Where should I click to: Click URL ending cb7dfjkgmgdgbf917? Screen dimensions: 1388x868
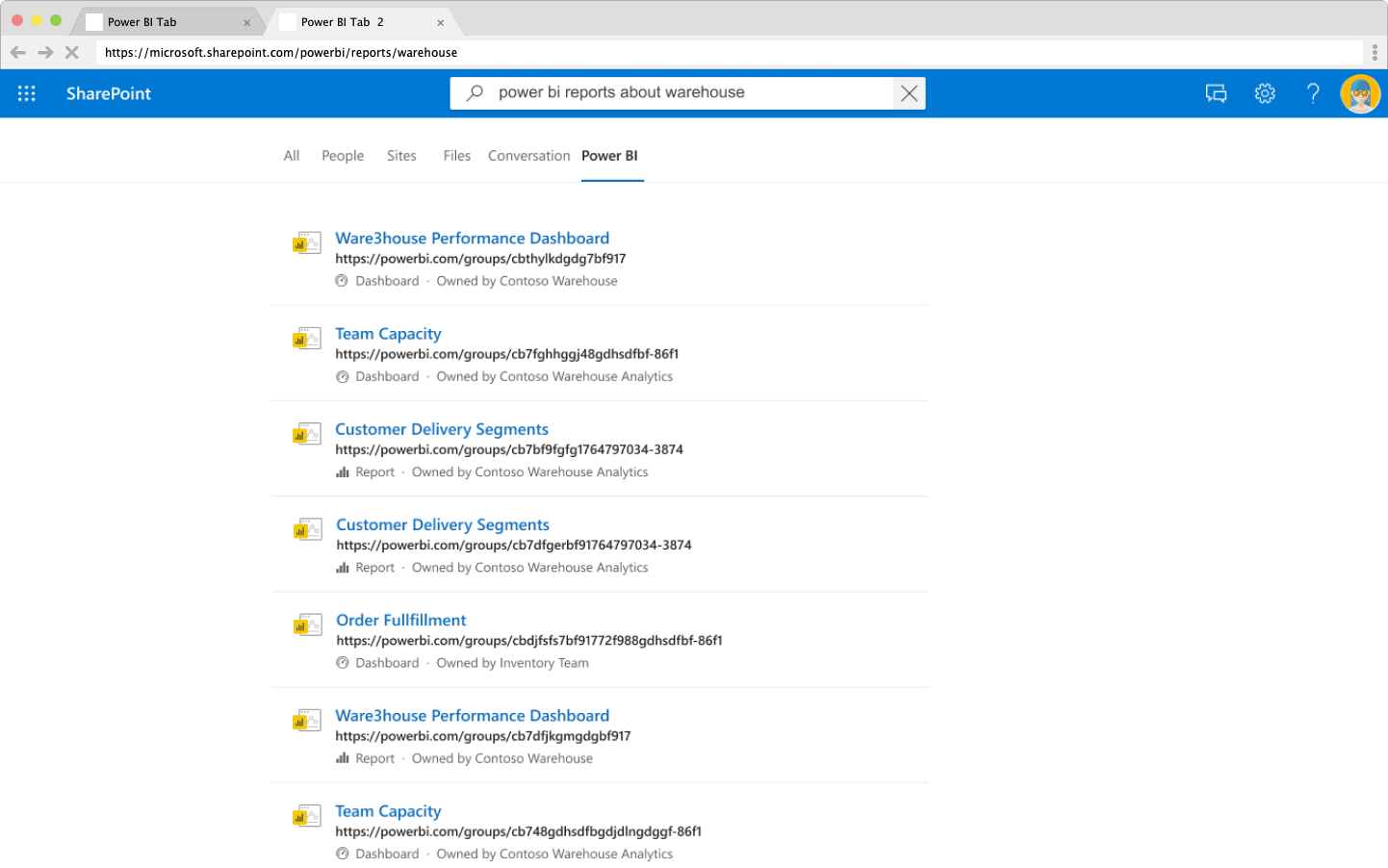tap(483, 736)
